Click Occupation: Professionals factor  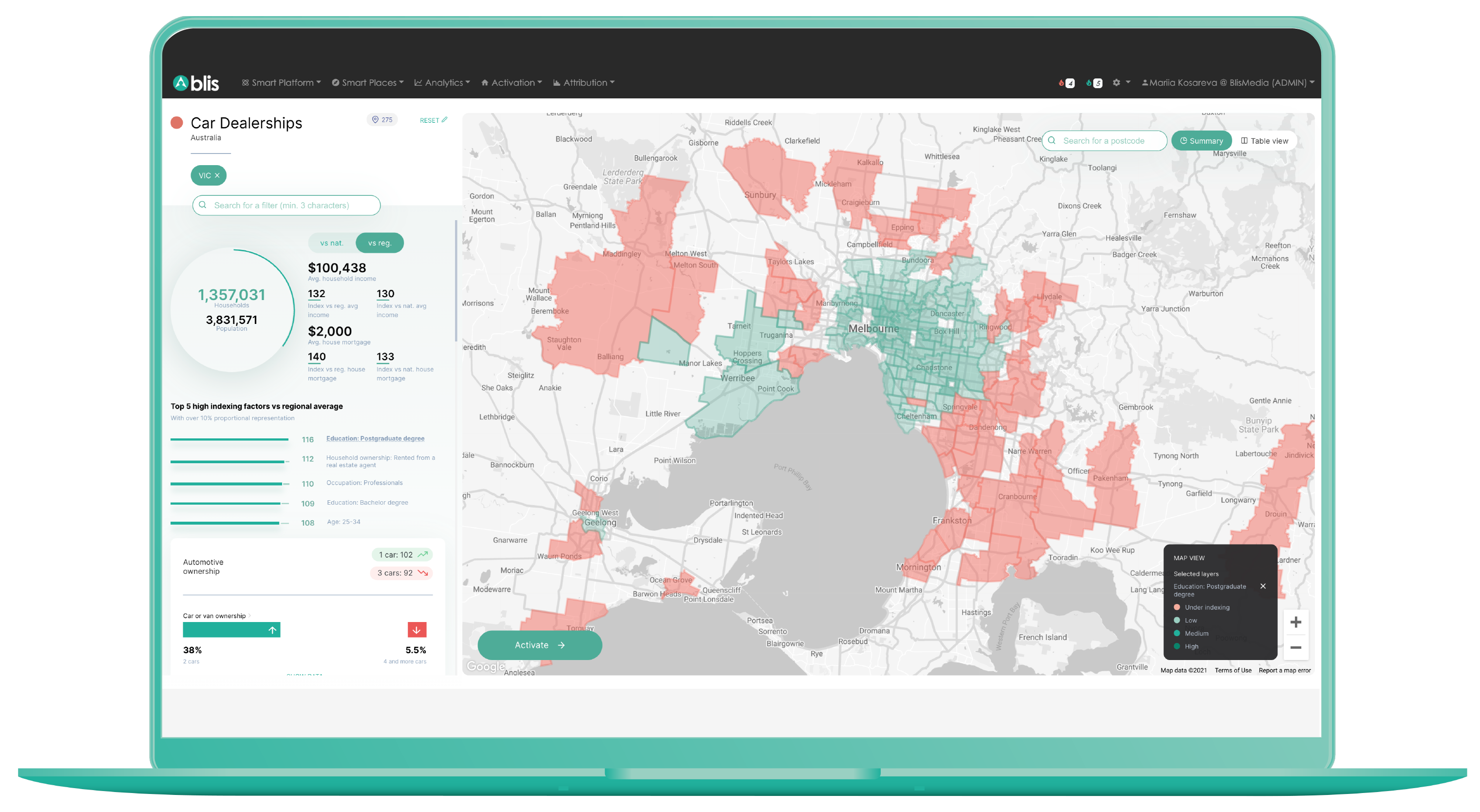click(x=364, y=483)
